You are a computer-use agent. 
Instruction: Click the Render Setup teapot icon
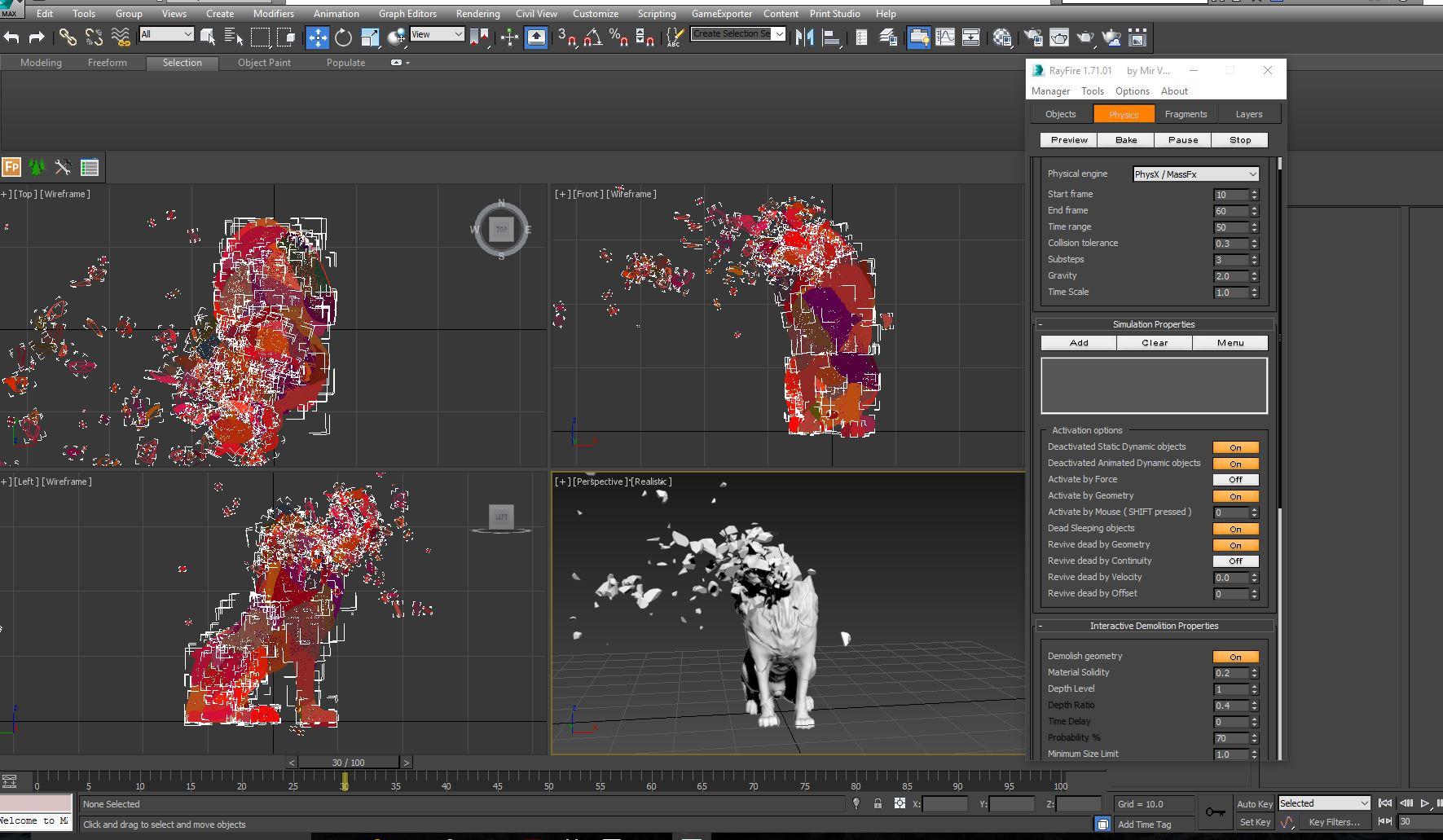pyautogui.click(x=1033, y=37)
